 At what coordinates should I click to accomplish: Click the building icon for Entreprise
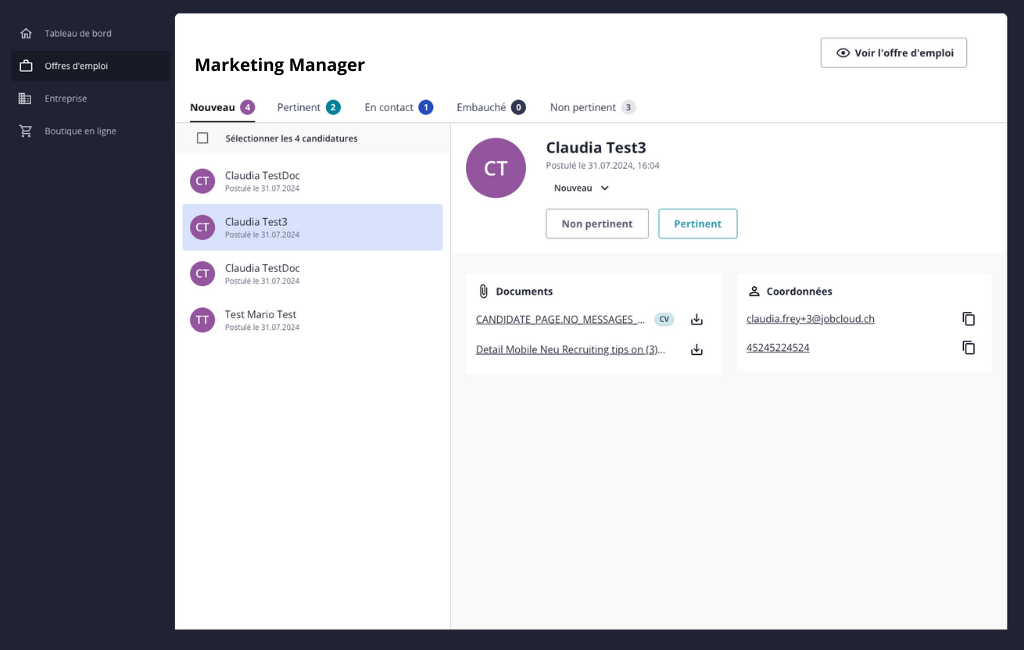click(x=26, y=98)
